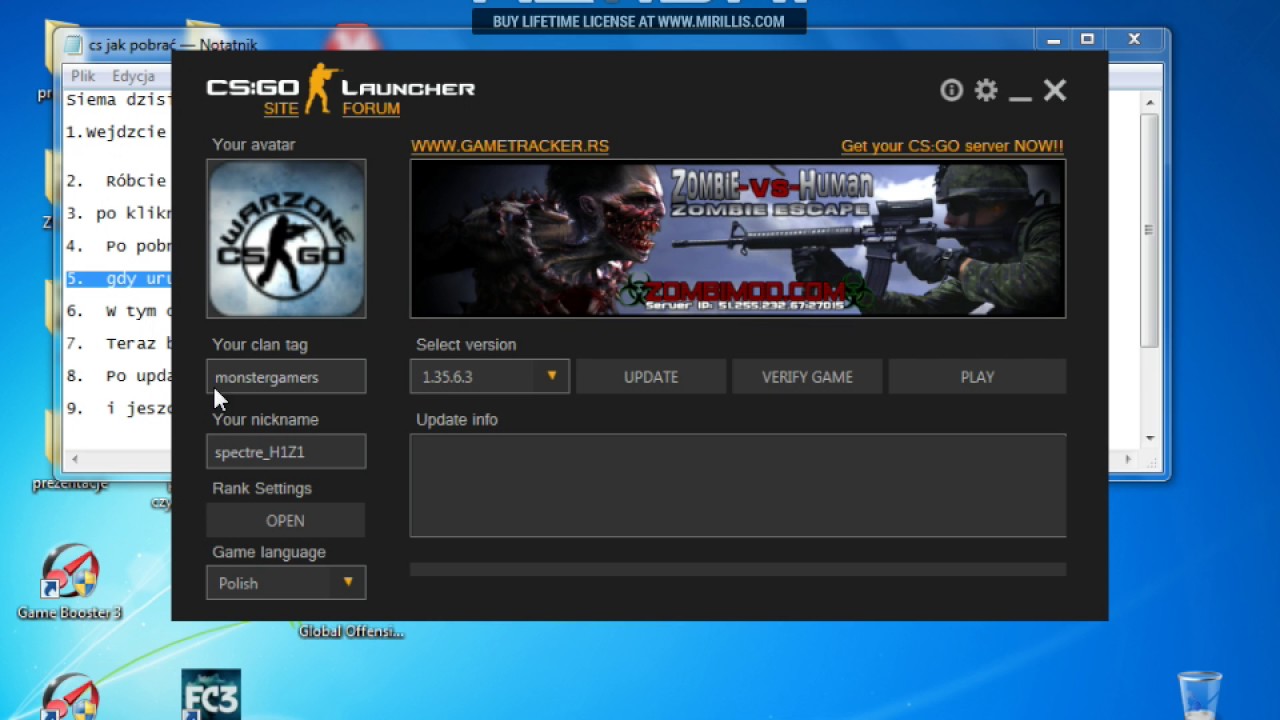
Task: Close the Notatnik window
Action: coord(1134,40)
